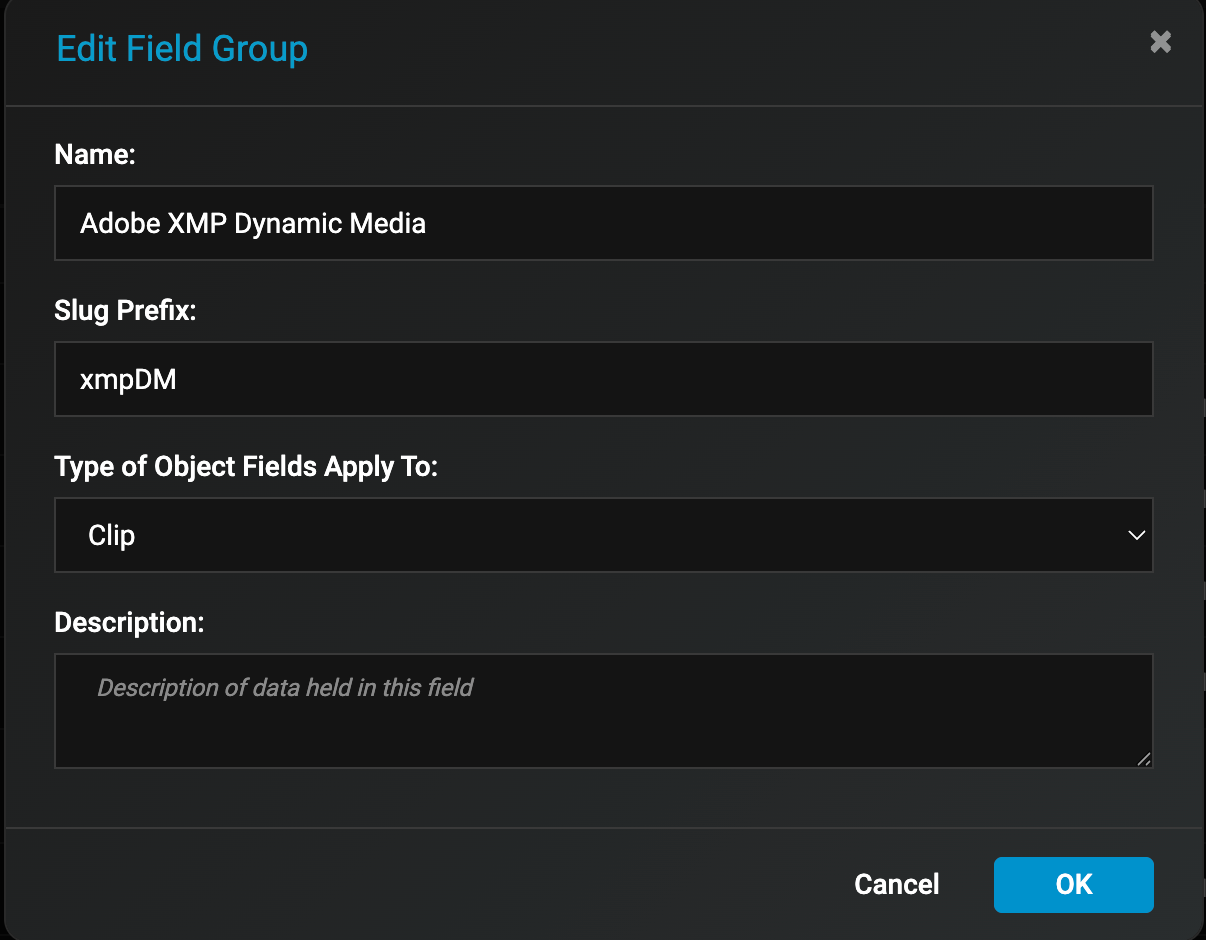Viewport: 1206px width, 940px height.
Task: Click the Slug Prefix: label
Action: (x=126, y=311)
